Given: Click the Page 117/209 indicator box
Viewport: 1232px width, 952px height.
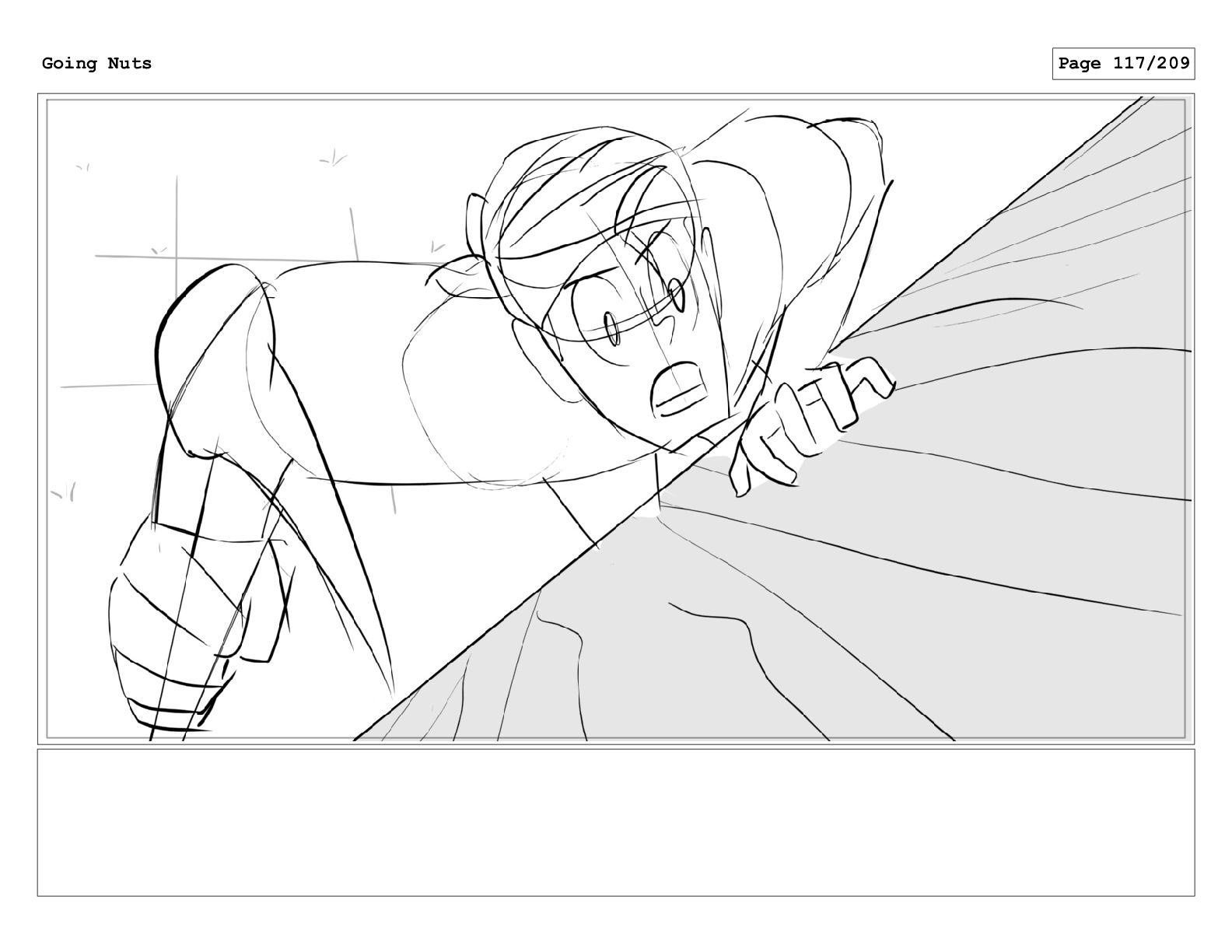Looking at the screenshot, I should [x=1123, y=64].
